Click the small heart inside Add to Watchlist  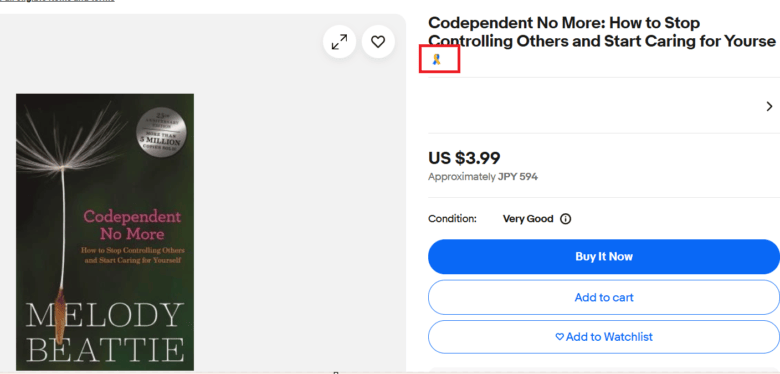click(560, 337)
